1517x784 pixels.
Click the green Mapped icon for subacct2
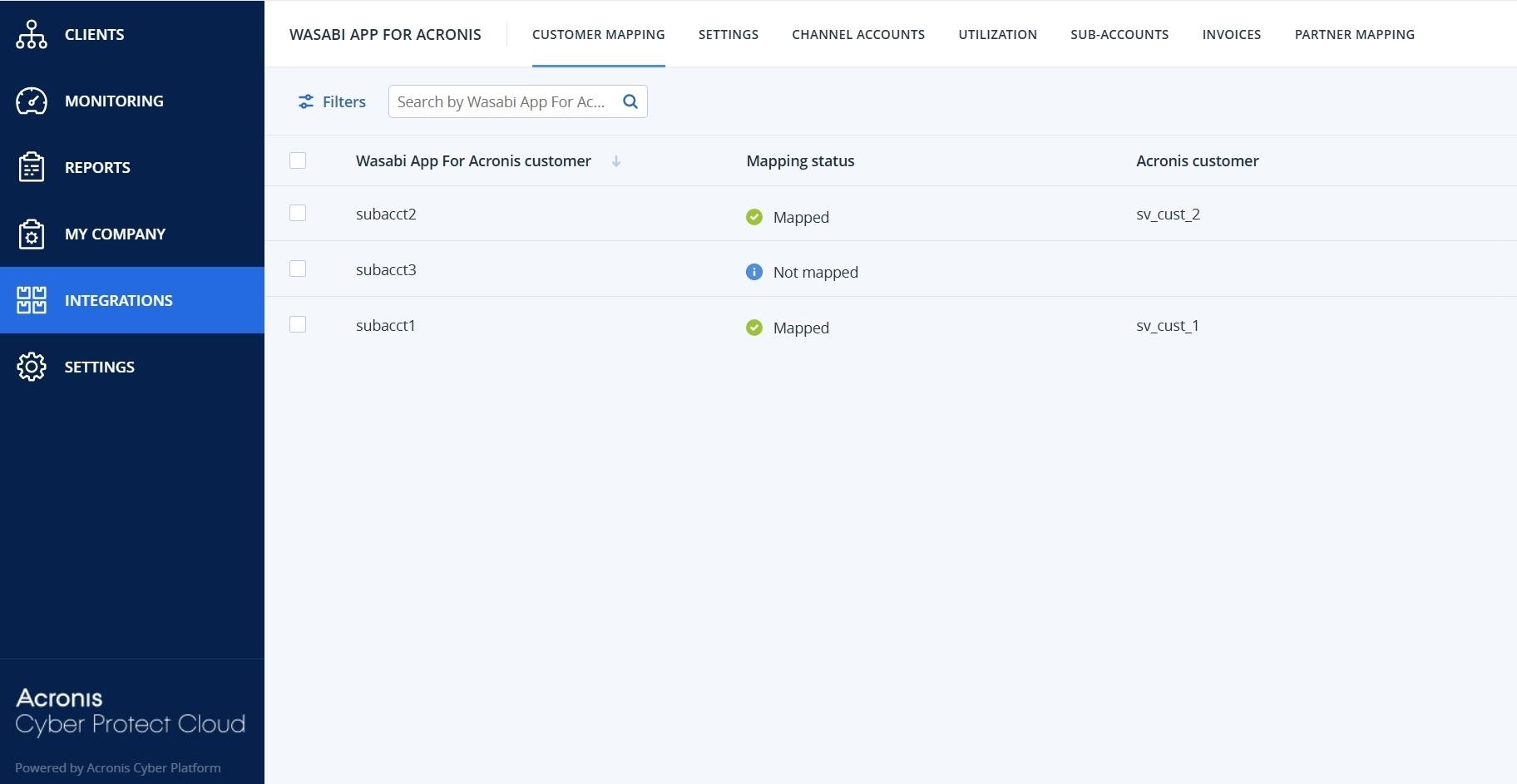(x=754, y=217)
